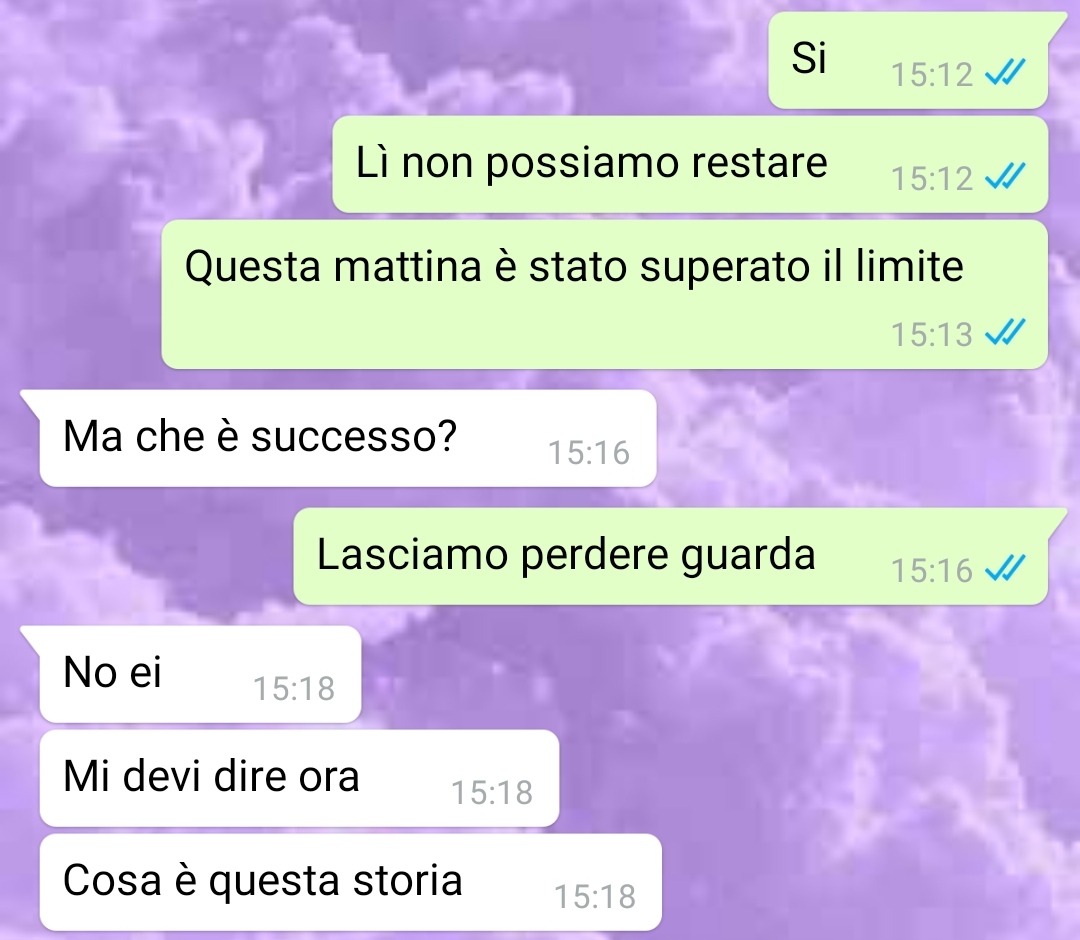This screenshot has width=1080, height=940.
Task: Select the "Lì non possiamo restare" message
Action: (690, 165)
